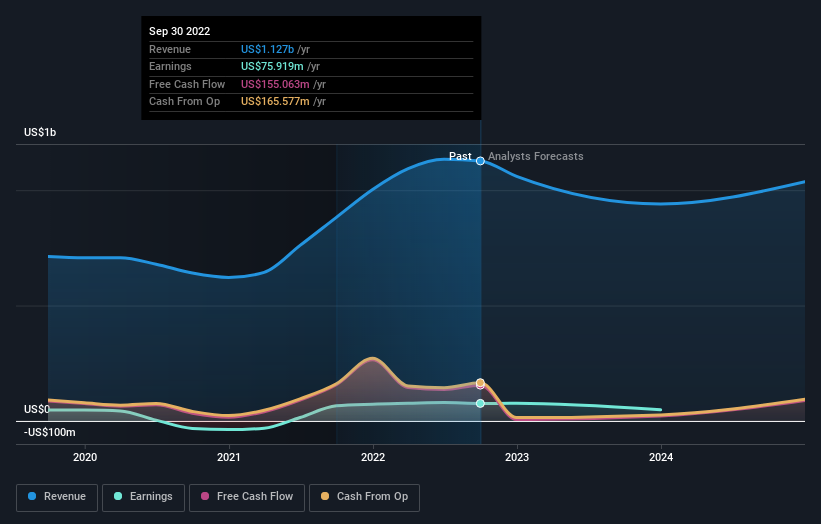
Task: Toggle the Cash From Op legend button
Action: click(x=364, y=497)
